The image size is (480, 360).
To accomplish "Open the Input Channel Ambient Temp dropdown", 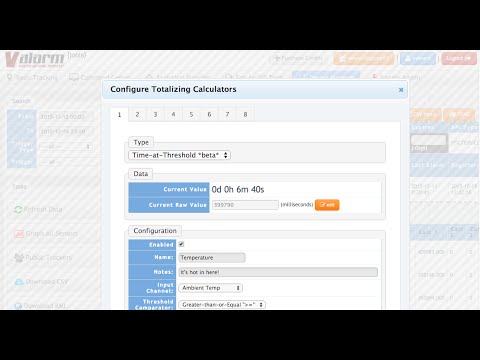I will click(x=210, y=288).
